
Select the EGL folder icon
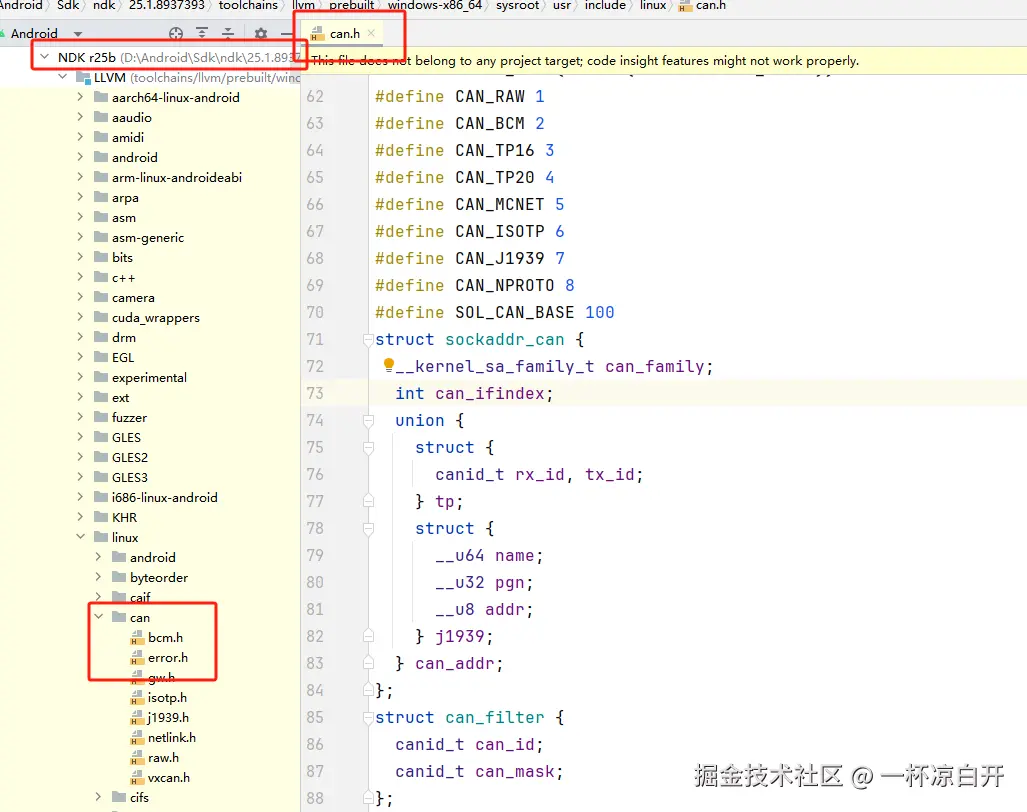(x=101, y=357)
